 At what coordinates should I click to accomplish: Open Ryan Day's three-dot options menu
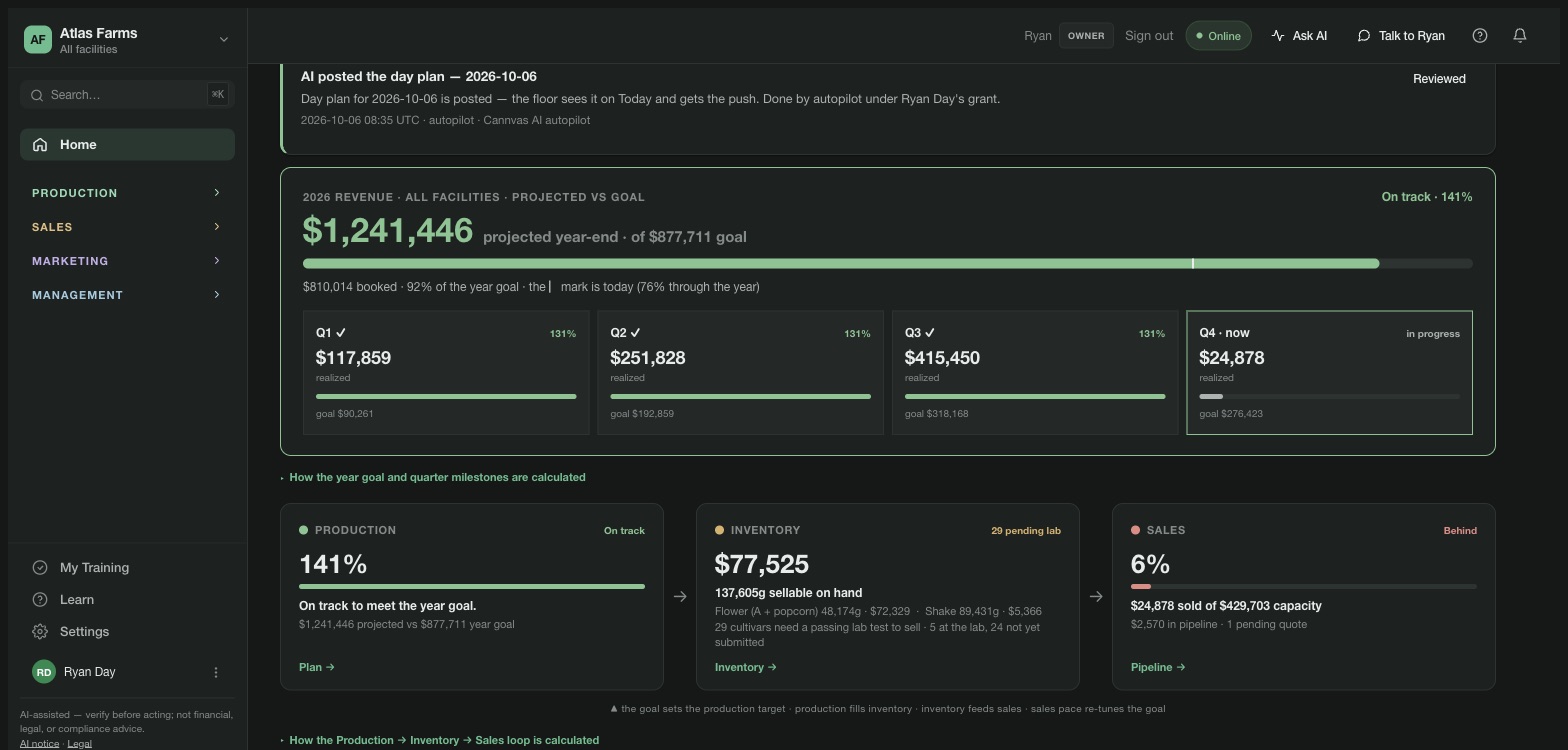point(216,672)
